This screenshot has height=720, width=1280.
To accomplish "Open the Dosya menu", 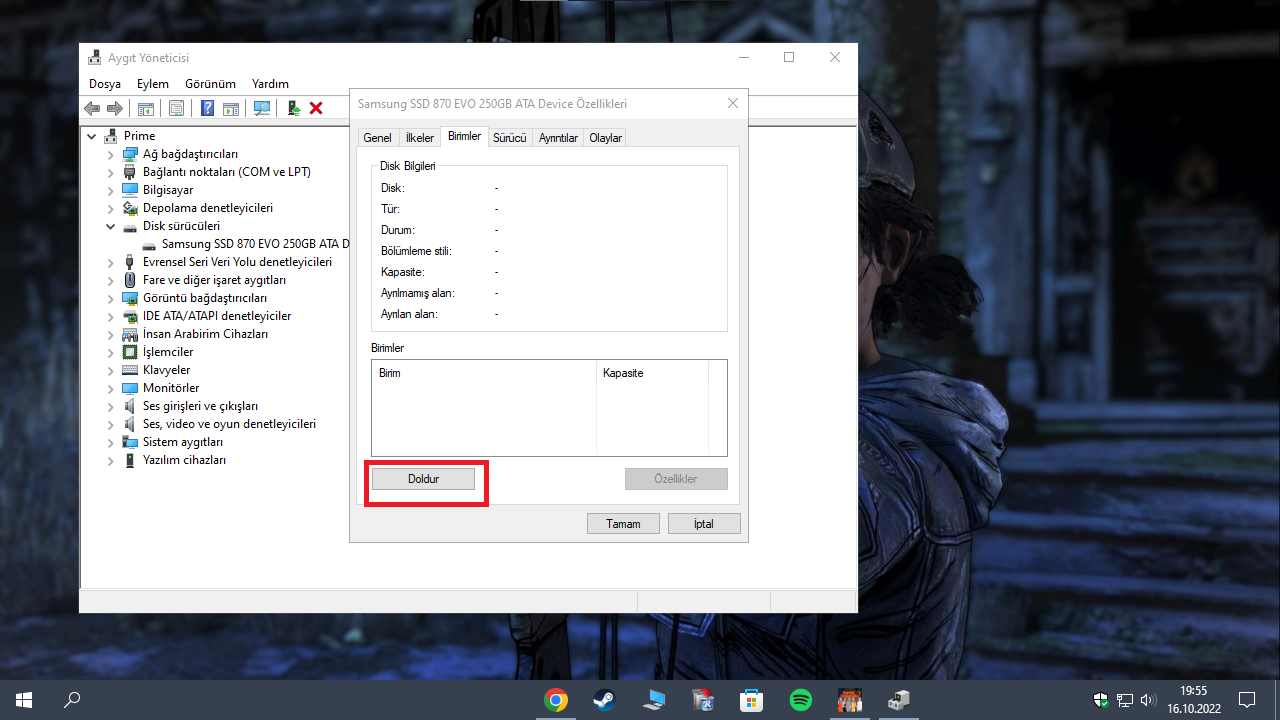I will point(105,84).
